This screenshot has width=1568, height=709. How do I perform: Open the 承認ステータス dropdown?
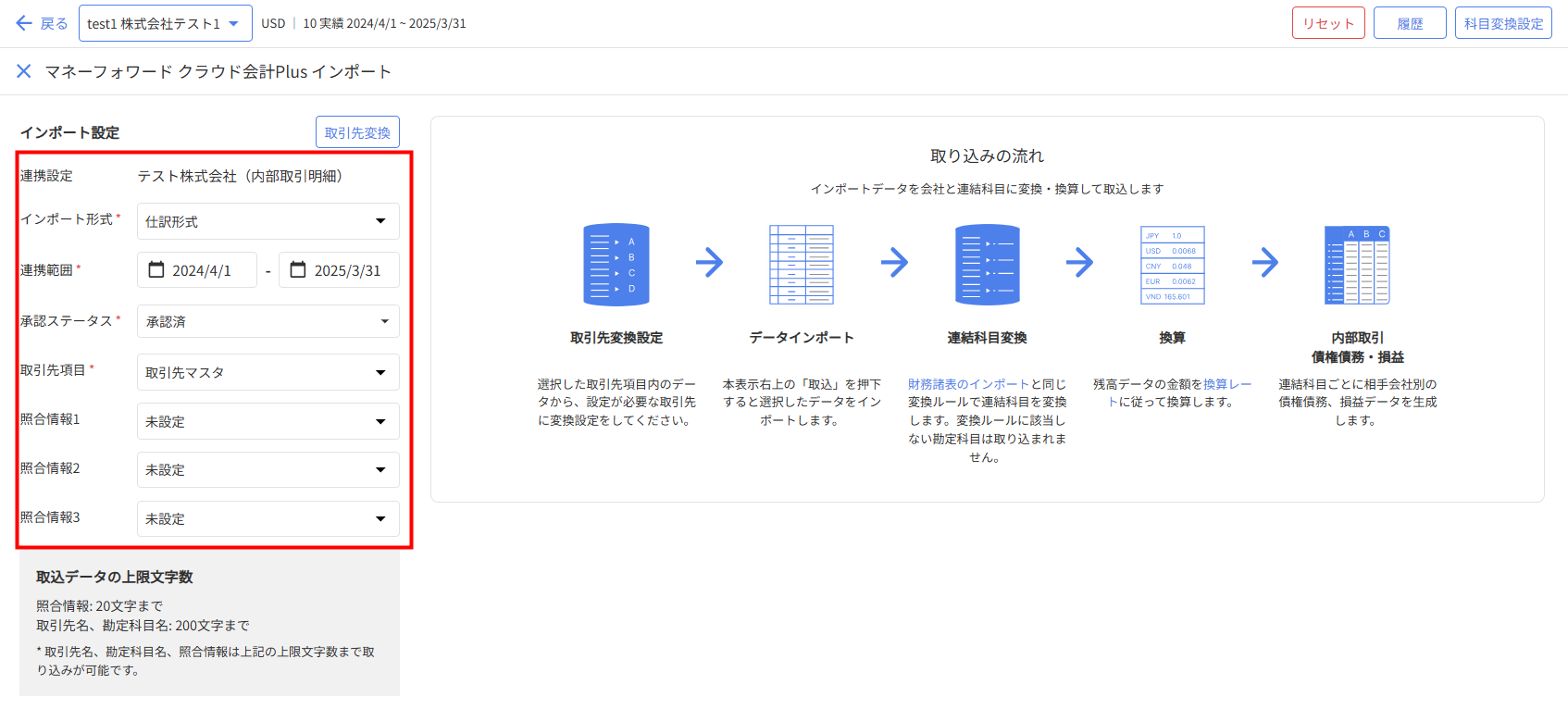[268, 321]
